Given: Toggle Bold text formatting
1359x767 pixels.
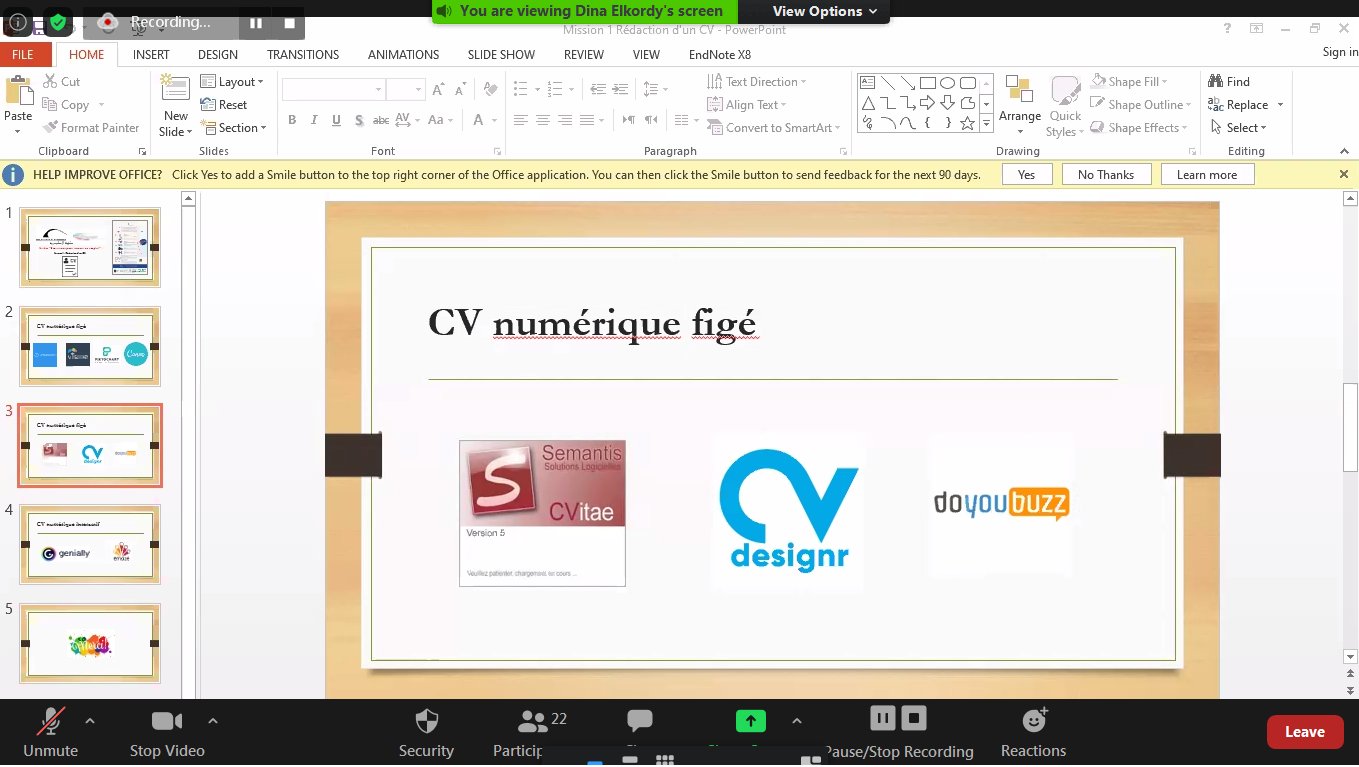Looking at the screenshot, I should pyautogui.click(x=292, y=120).
